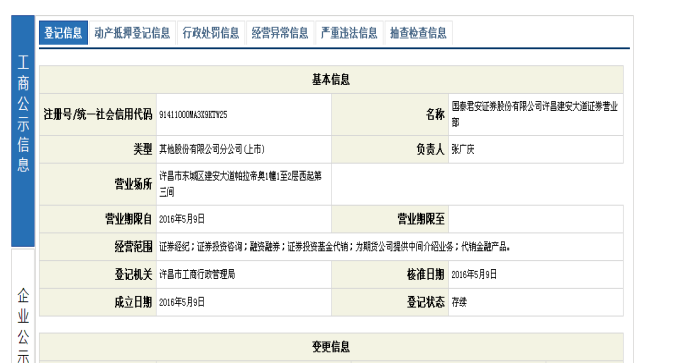Image resolution: width=694 pixels, height=363 pixels.
Task: Switch to 动产抵押登记信息 tab
Action: pyautogui.click(x=132, y=33)
